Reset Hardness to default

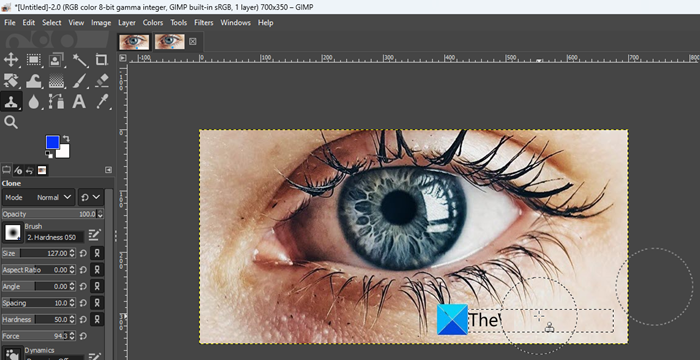point(83,319)
